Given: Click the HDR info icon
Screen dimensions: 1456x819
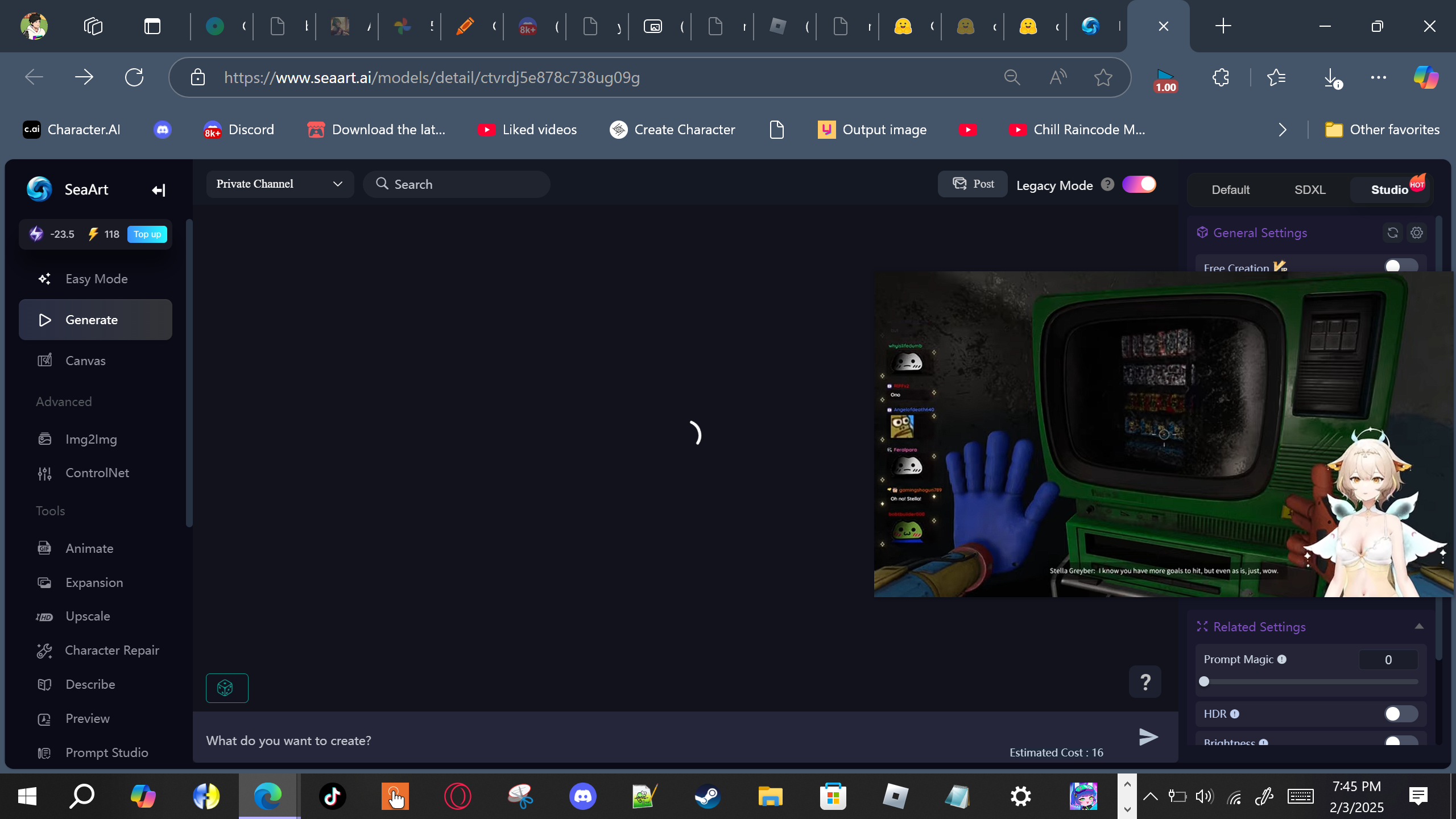Looking at the screenshot, I should tap(1235, 714).
